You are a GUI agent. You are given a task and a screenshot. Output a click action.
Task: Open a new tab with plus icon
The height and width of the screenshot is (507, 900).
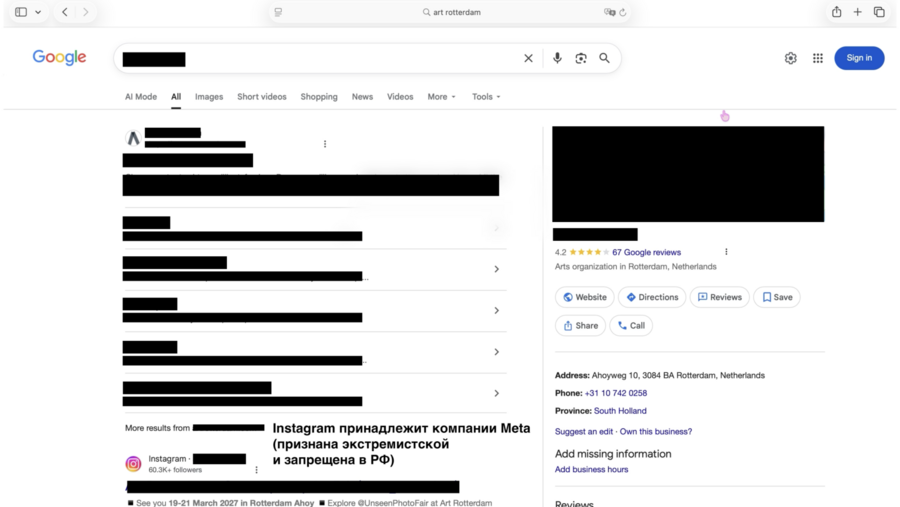tap(858, 12)
